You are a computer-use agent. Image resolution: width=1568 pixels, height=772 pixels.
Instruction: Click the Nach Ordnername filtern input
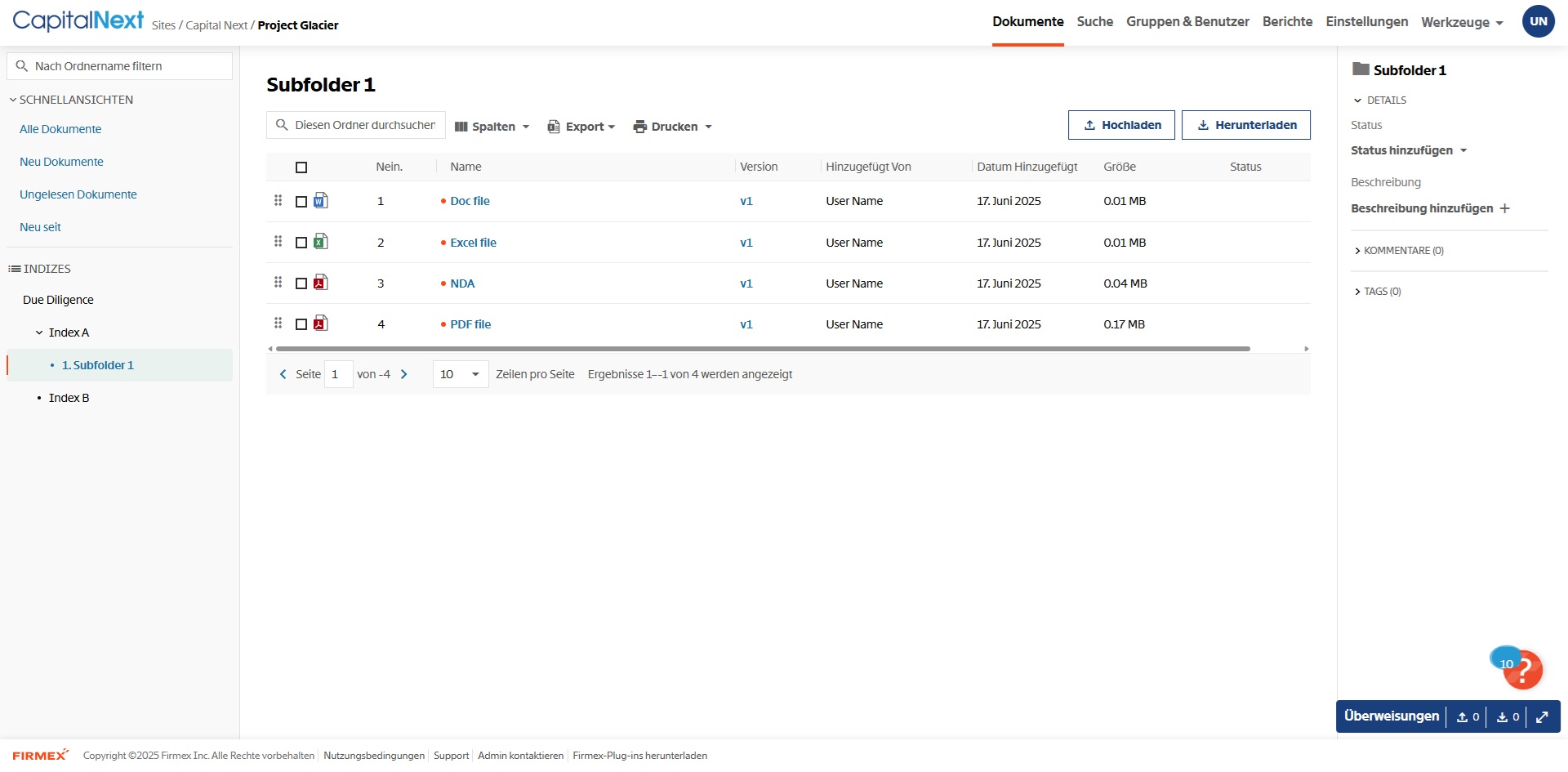[x=120, y=66]
